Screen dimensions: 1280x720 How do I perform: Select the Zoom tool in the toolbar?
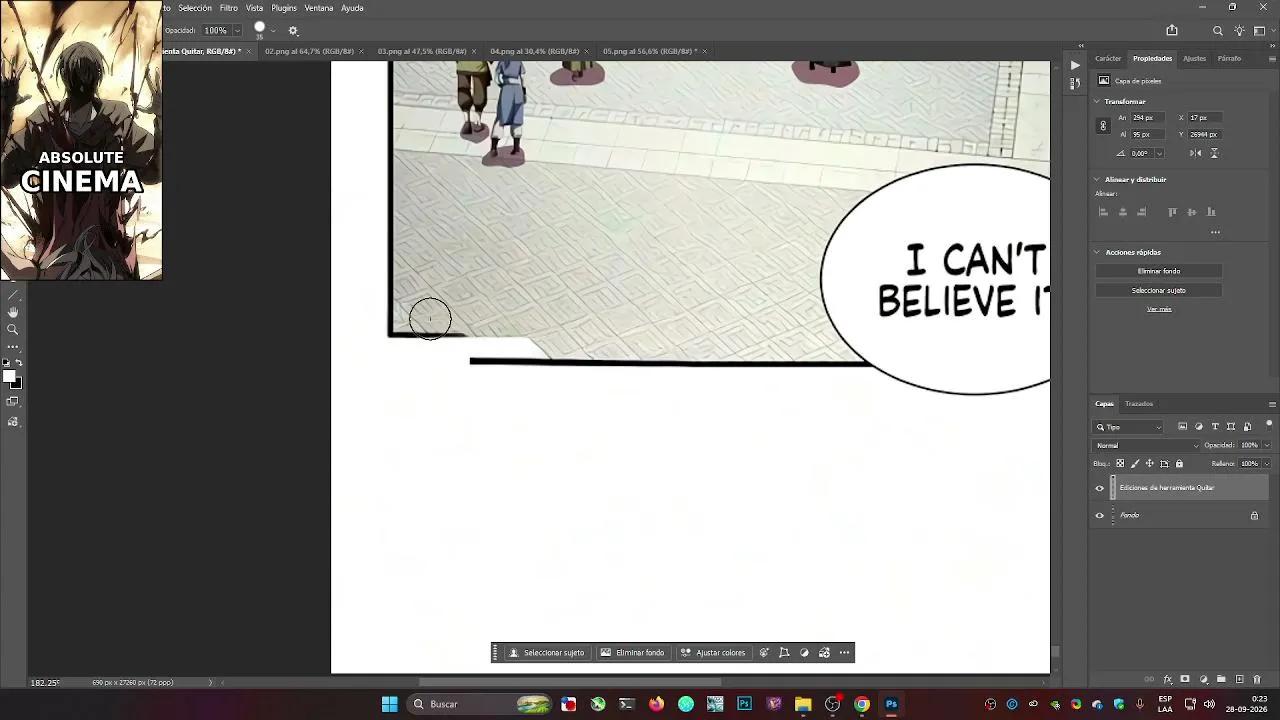pos(13,329)
